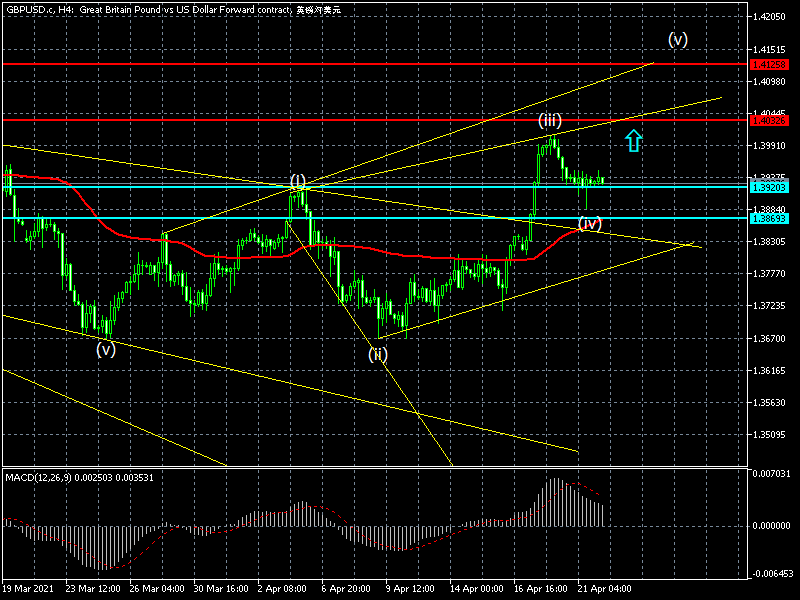Click the MACD(12,26,9) indicator label
The image size is (800, 600).
39,478
